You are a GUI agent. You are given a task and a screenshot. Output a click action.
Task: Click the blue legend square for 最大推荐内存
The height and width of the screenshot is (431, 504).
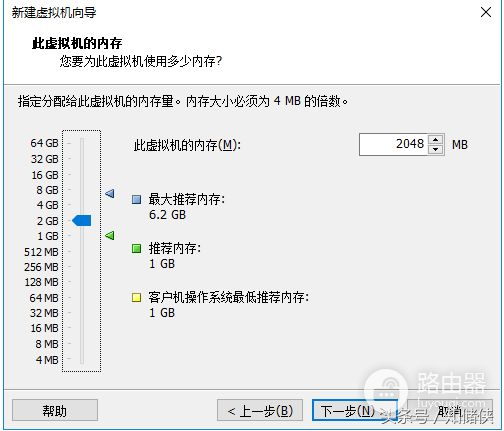pyautogui.click(x=136, y=199)
